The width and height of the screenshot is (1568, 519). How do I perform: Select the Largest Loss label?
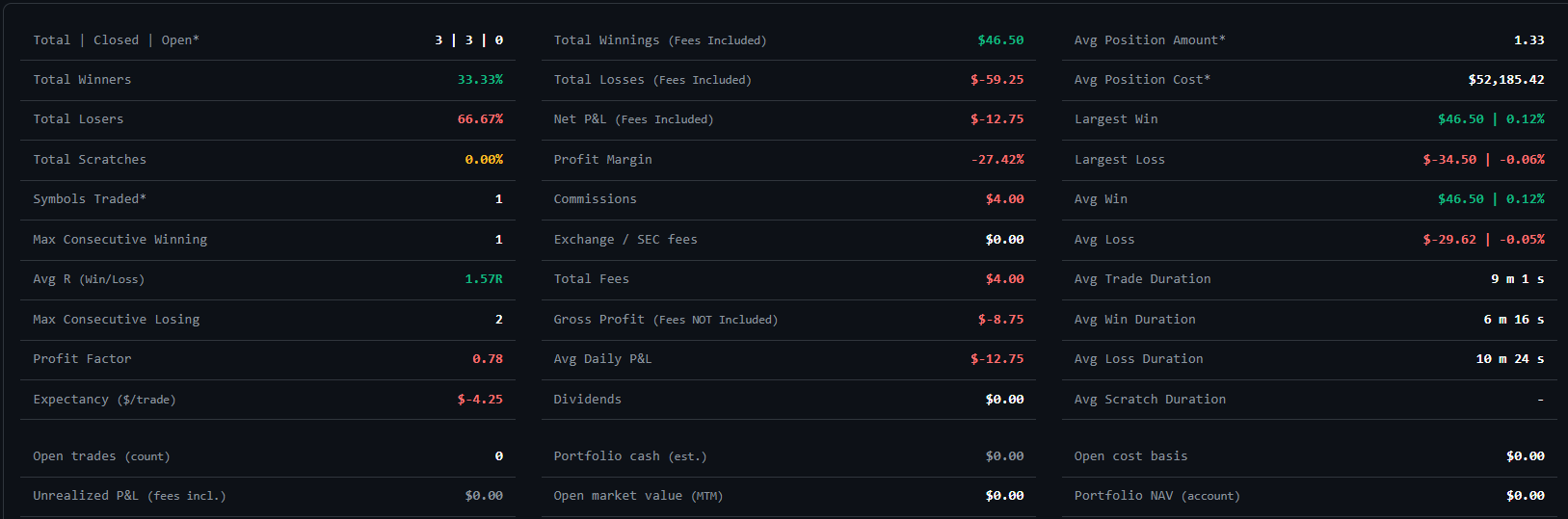(x=1119, y=160)
